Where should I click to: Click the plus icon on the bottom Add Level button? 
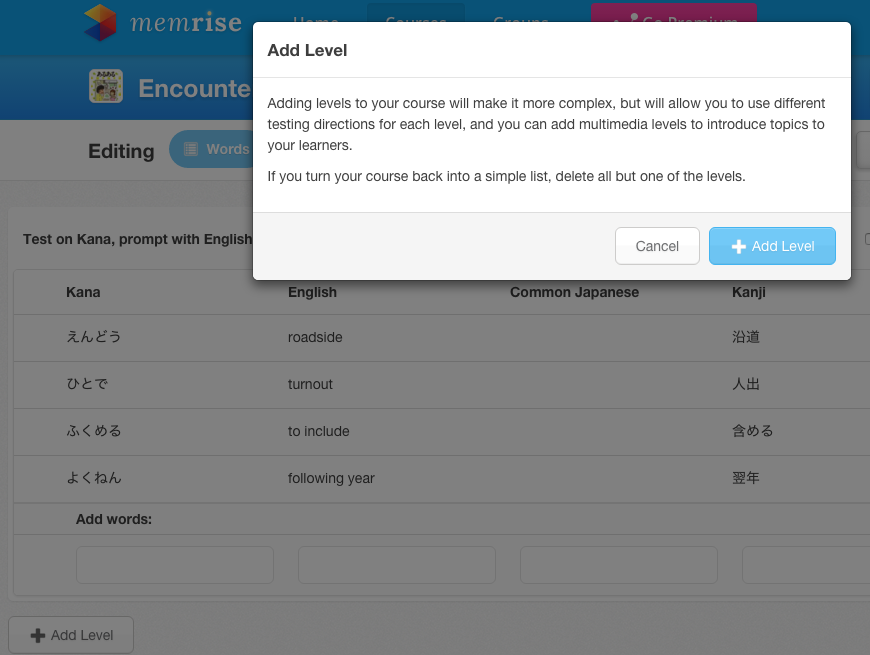[x=38, y=636]
